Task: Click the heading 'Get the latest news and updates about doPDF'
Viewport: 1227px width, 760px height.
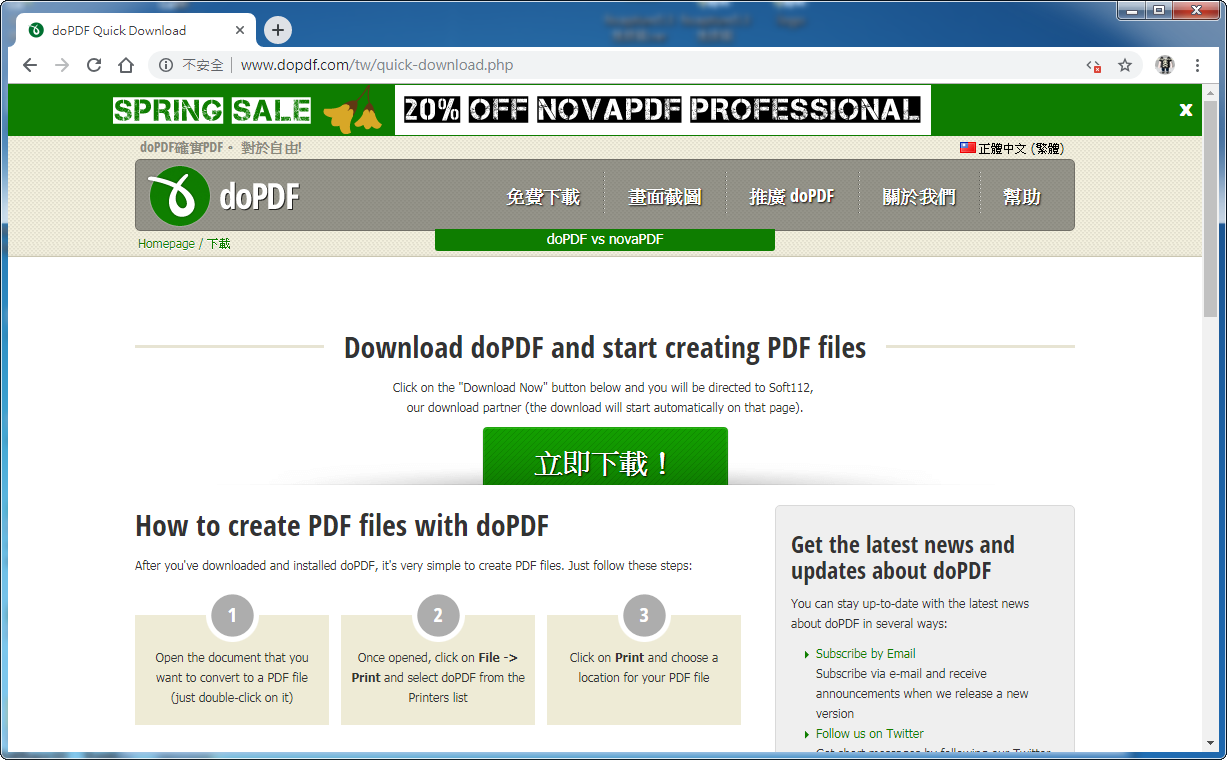Action: [x=903, y=558]
